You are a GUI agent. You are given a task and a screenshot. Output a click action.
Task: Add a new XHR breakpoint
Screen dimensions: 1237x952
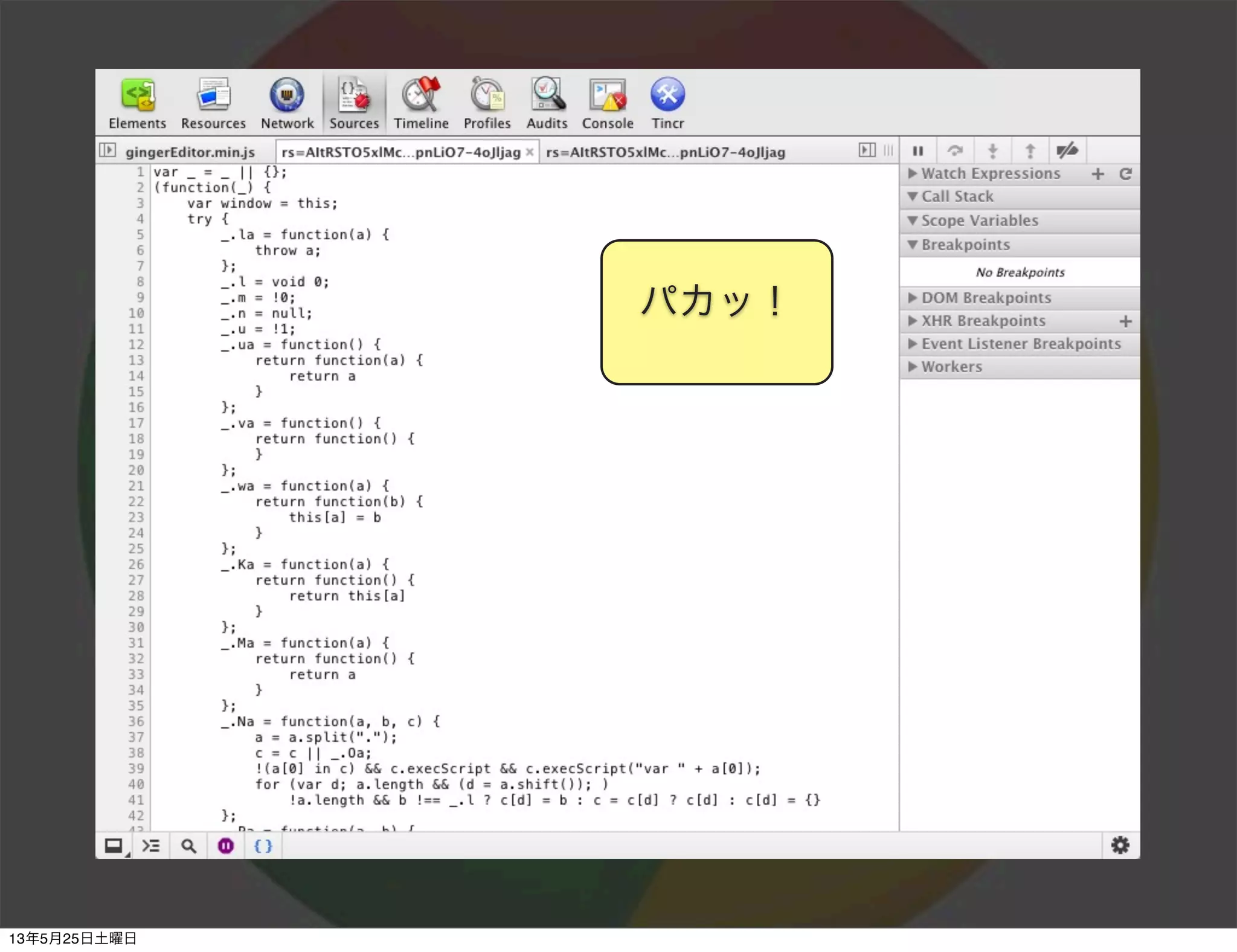click(1125, 321)
